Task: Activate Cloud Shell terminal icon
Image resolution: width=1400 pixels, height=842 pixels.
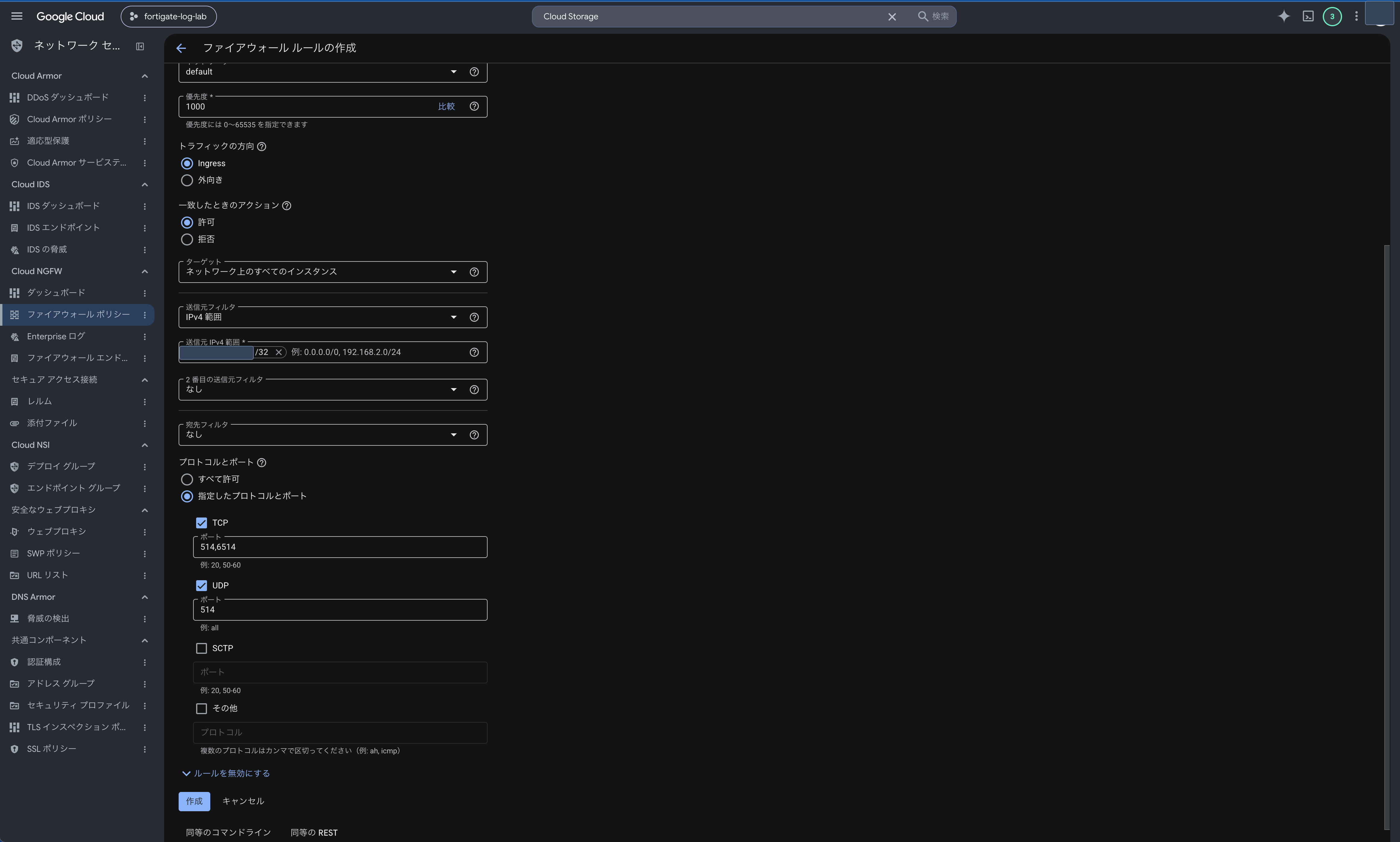Action: coord(1308,17)
